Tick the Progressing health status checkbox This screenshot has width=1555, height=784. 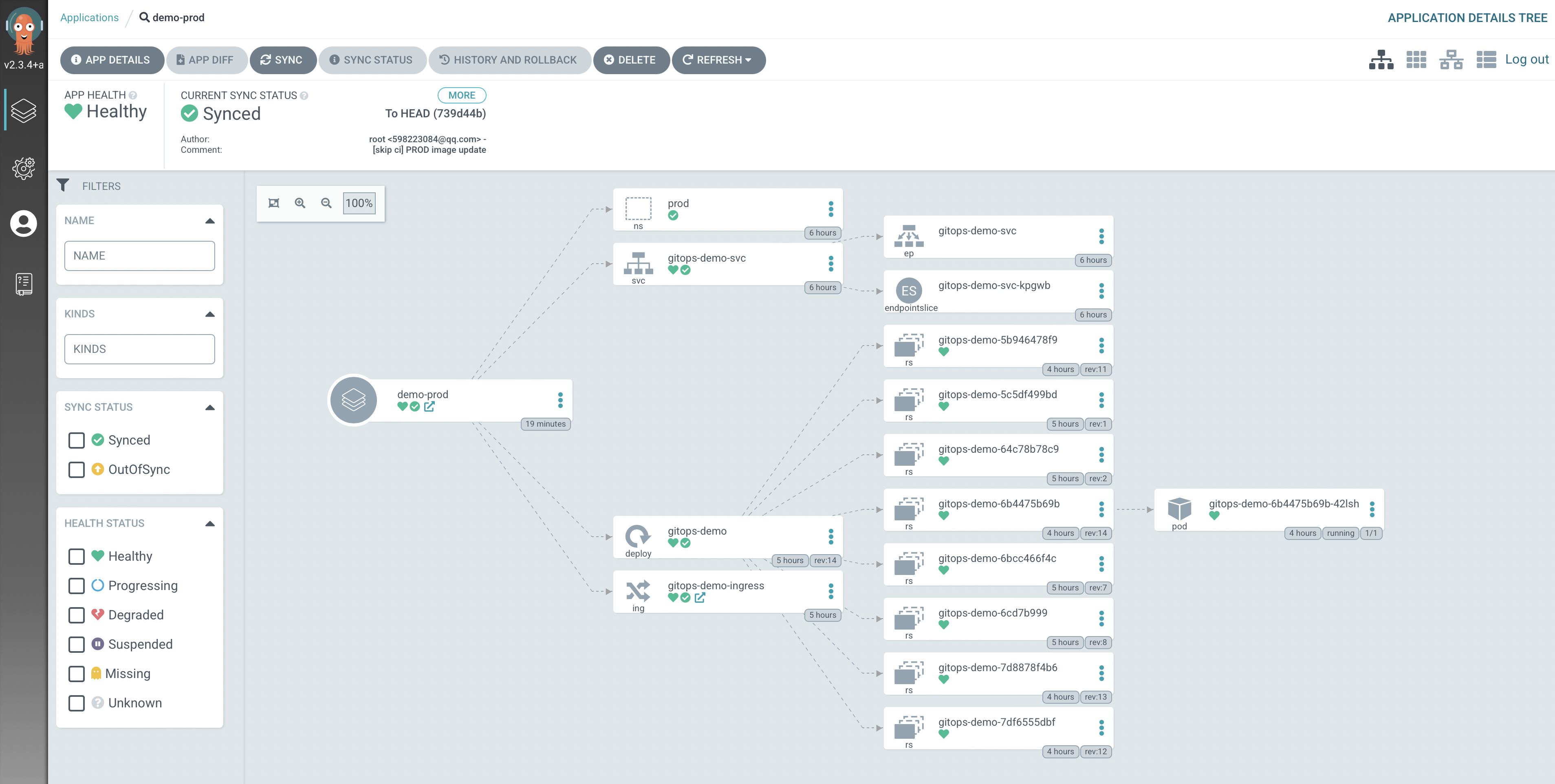(77, 586)
